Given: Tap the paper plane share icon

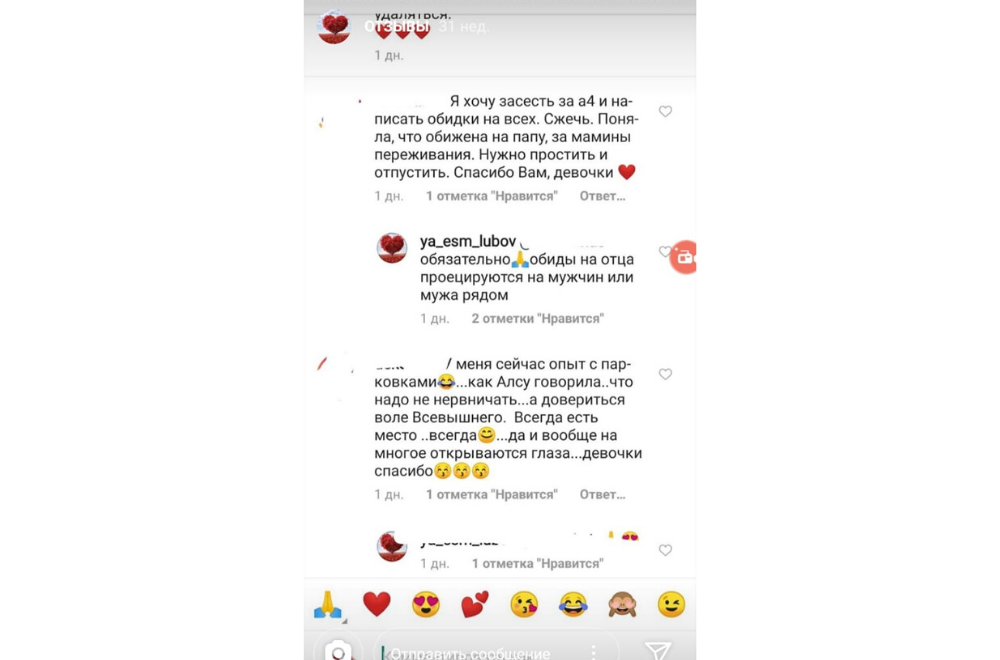Looking at the screenshot, I should (658, 650).
